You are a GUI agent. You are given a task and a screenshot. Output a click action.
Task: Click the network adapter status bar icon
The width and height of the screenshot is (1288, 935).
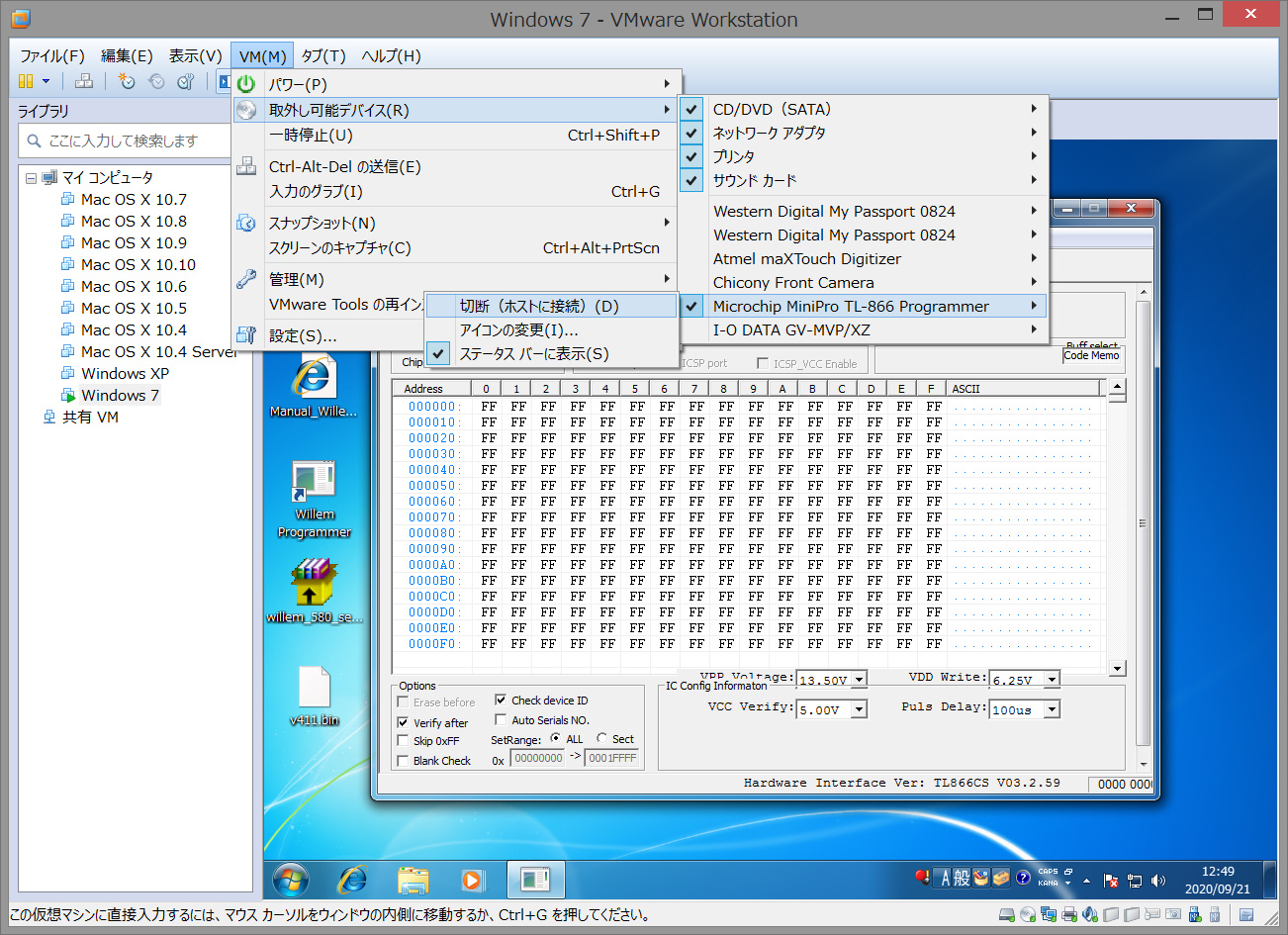1049,914
